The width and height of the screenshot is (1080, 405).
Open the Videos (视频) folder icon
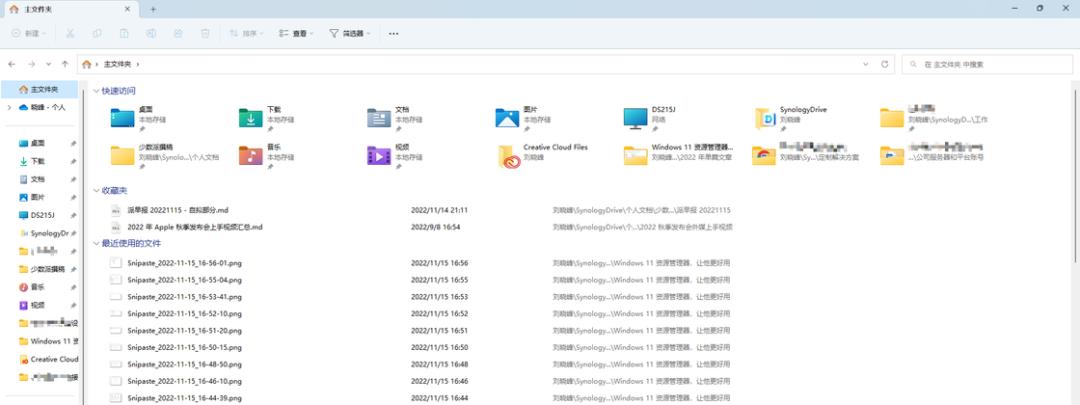(379, 156)
